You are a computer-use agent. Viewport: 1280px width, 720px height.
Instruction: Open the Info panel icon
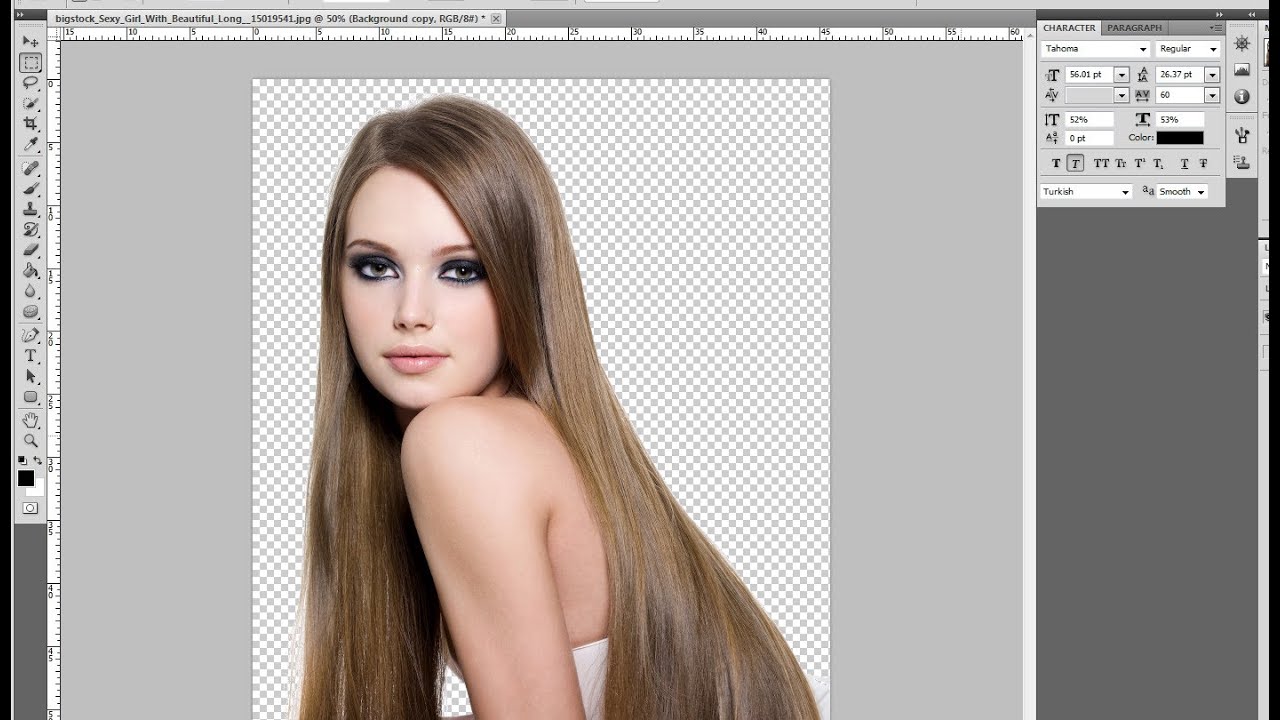[x=1242, y=96]
